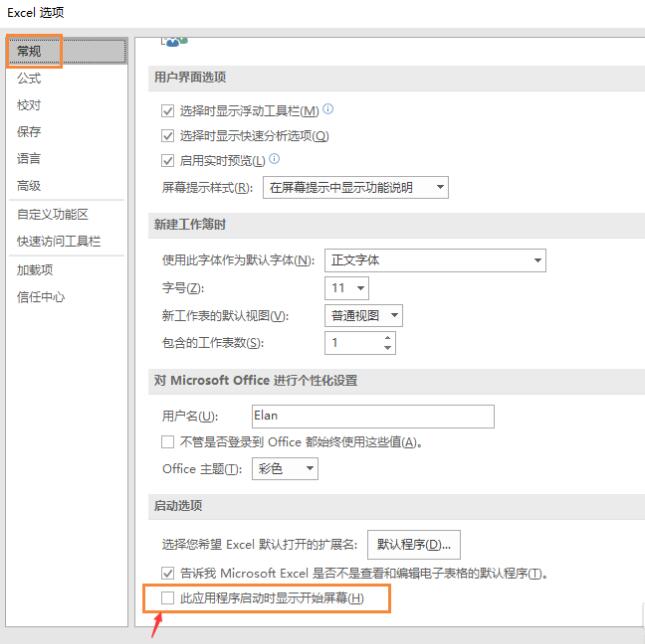Click the Excel 选项 dialog title
The width and height of the screenshot is (645, 644).
click(36, 13)
